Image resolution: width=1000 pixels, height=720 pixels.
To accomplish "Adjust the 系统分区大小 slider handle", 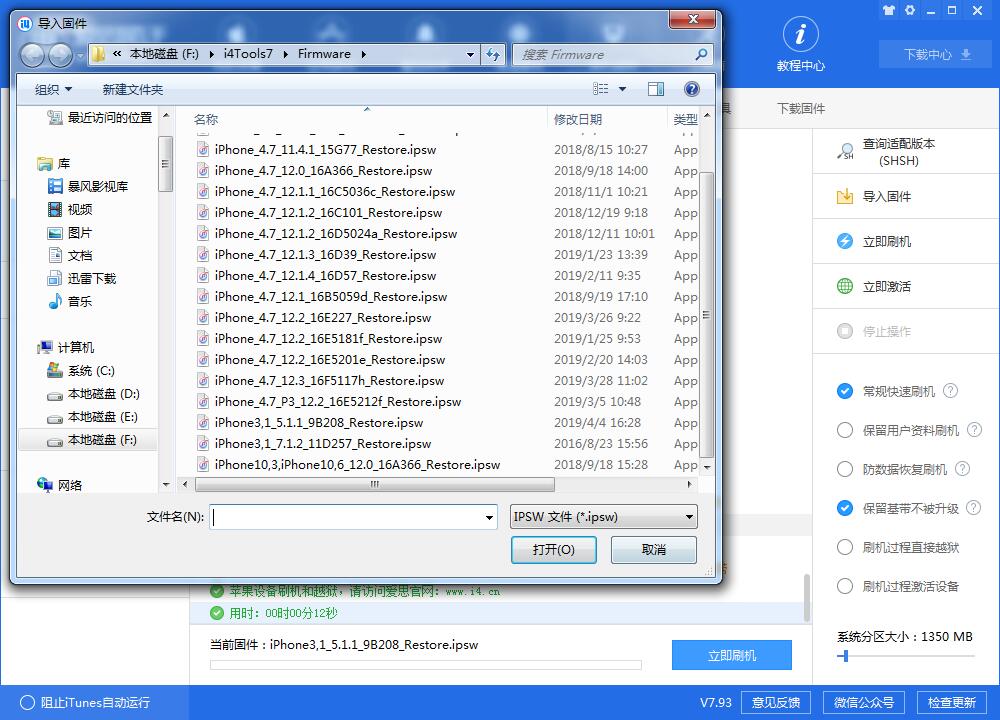I will (844, 656).
